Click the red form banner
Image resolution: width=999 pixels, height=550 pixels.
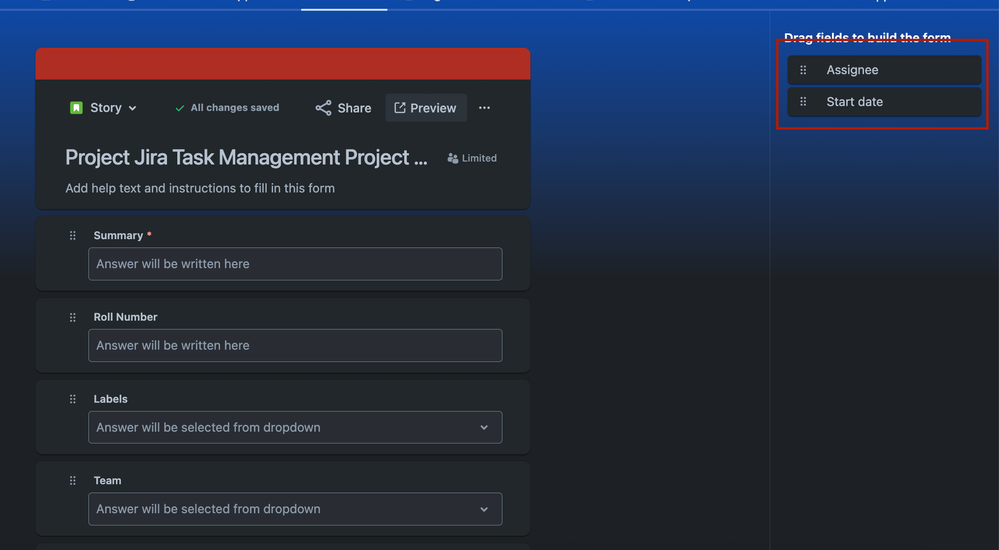point(282,64)
